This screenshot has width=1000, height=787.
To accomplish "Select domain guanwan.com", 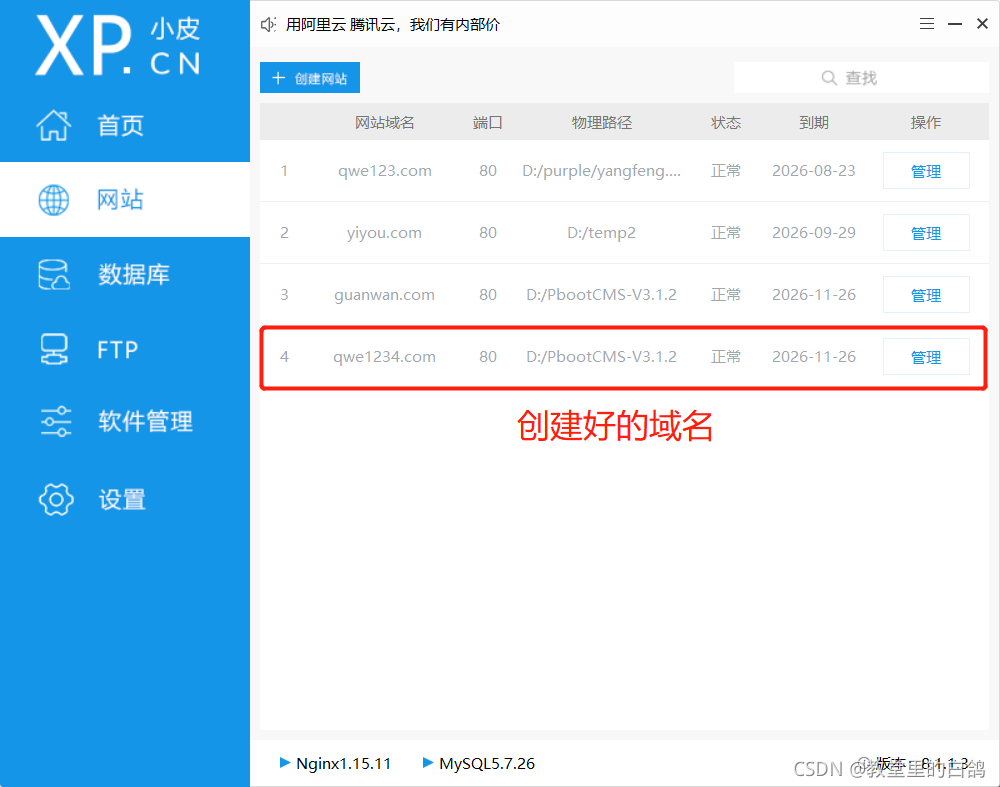I will (x=385, y=295).
